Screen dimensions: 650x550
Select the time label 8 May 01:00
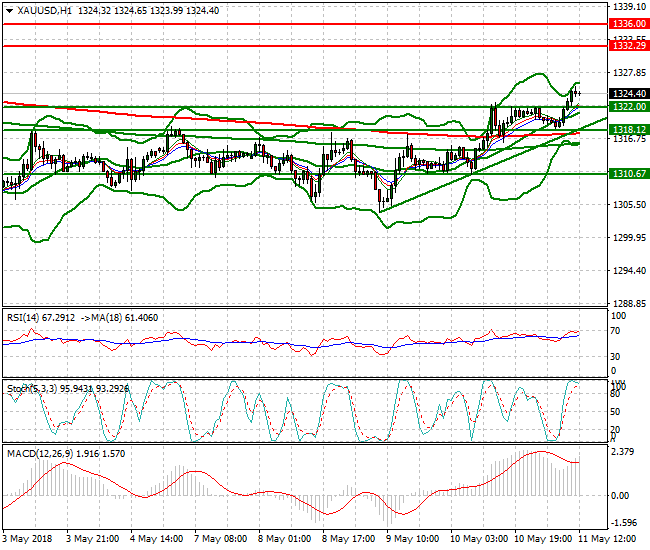tap(284, 539)
